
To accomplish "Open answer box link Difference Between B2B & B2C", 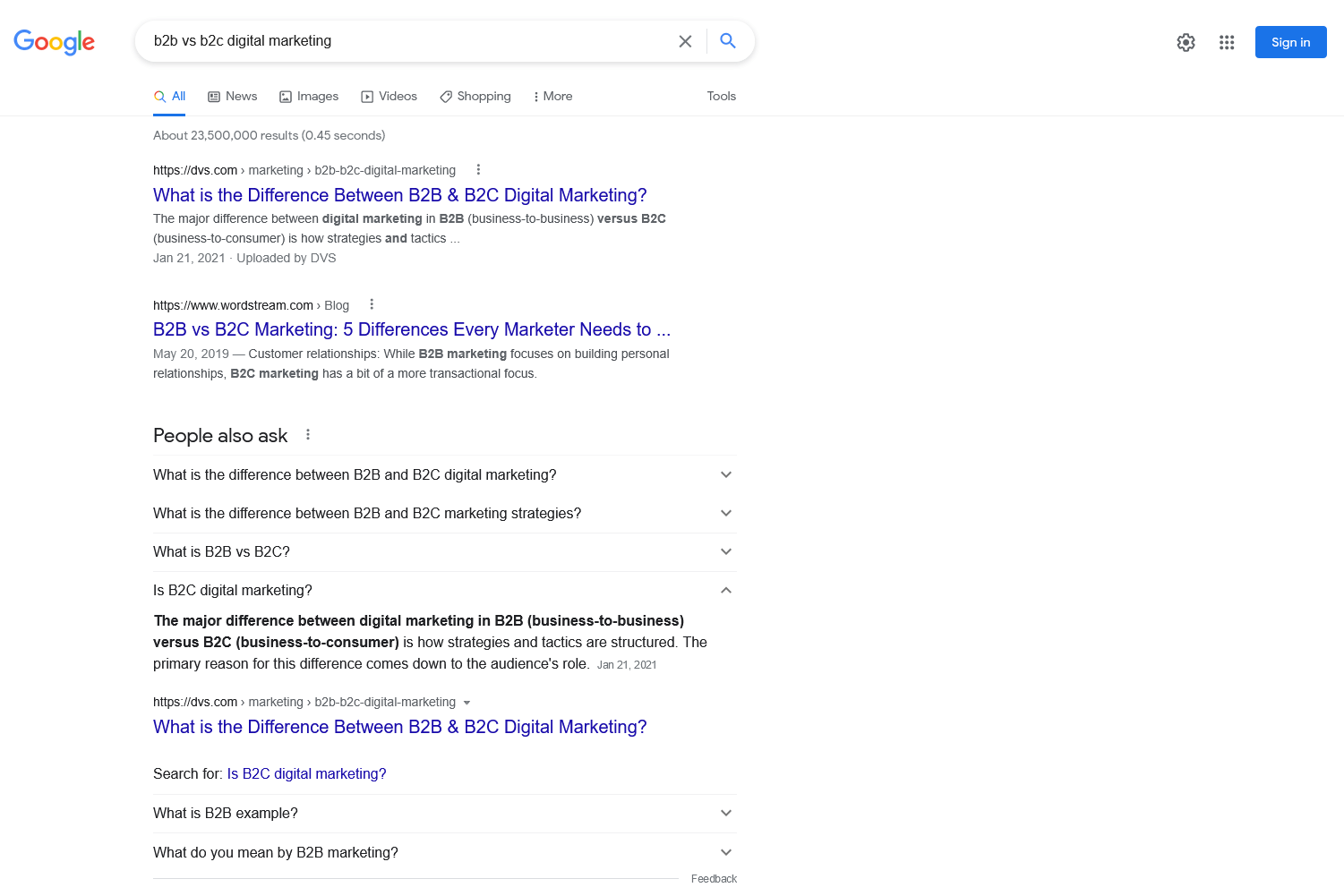I will 399,727.
